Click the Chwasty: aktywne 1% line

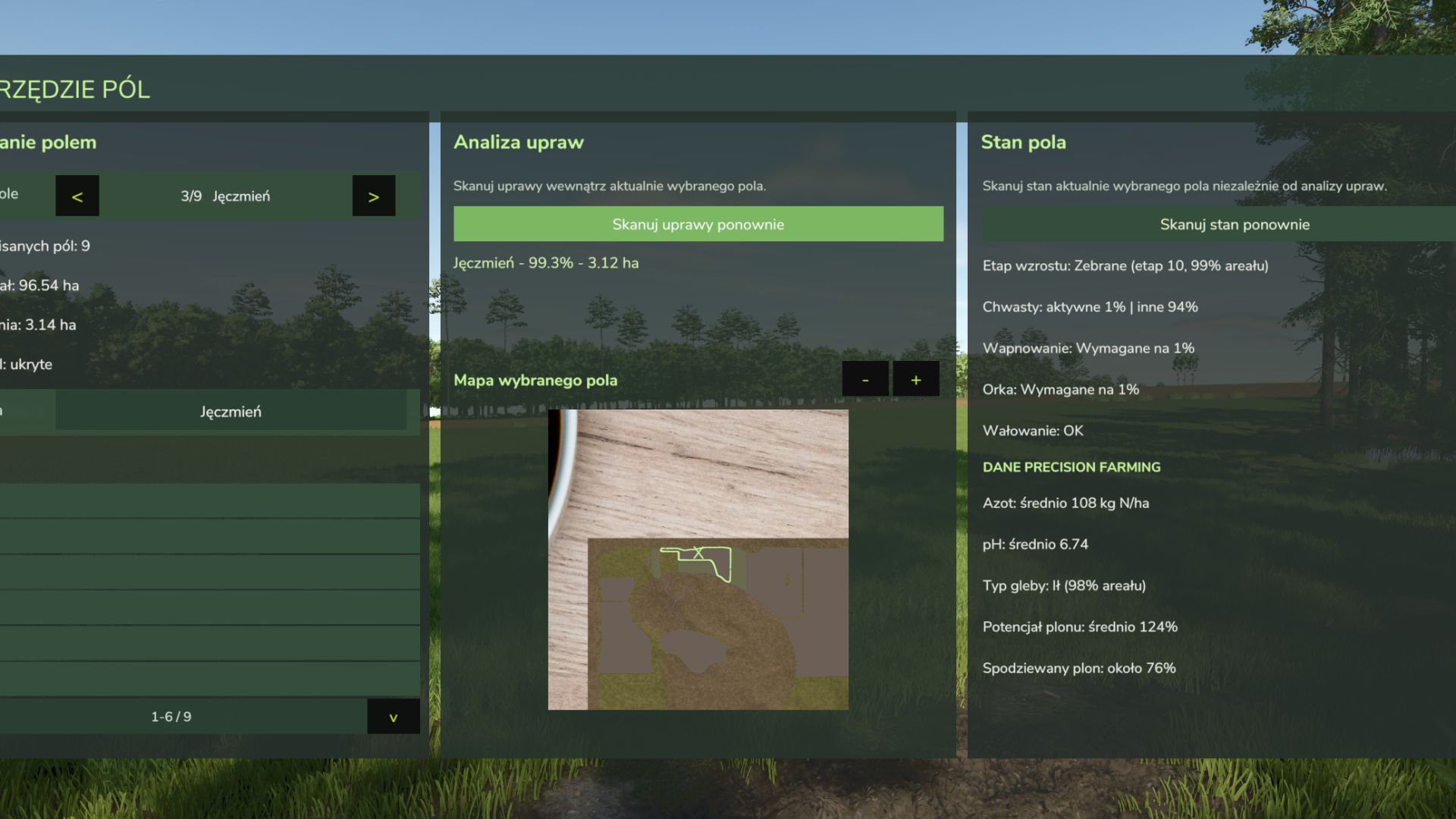(1090, 307)
